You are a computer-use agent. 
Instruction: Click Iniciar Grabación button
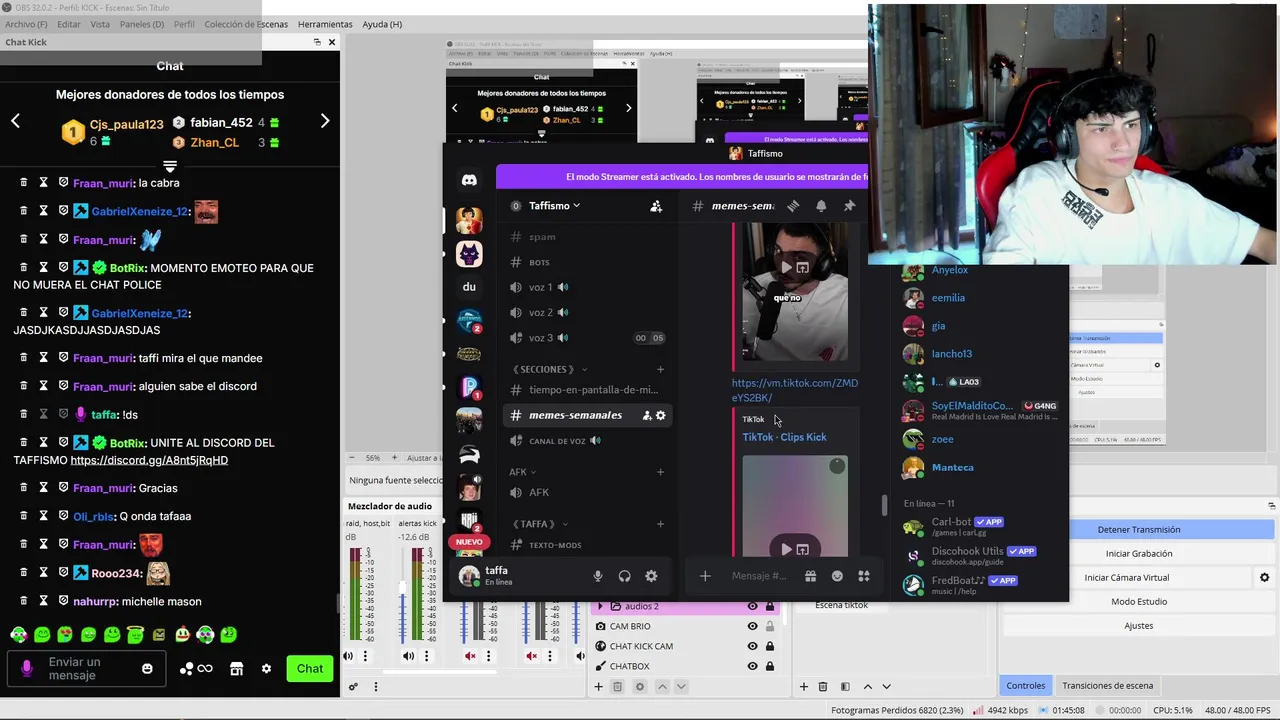[x=1139, y=554]
